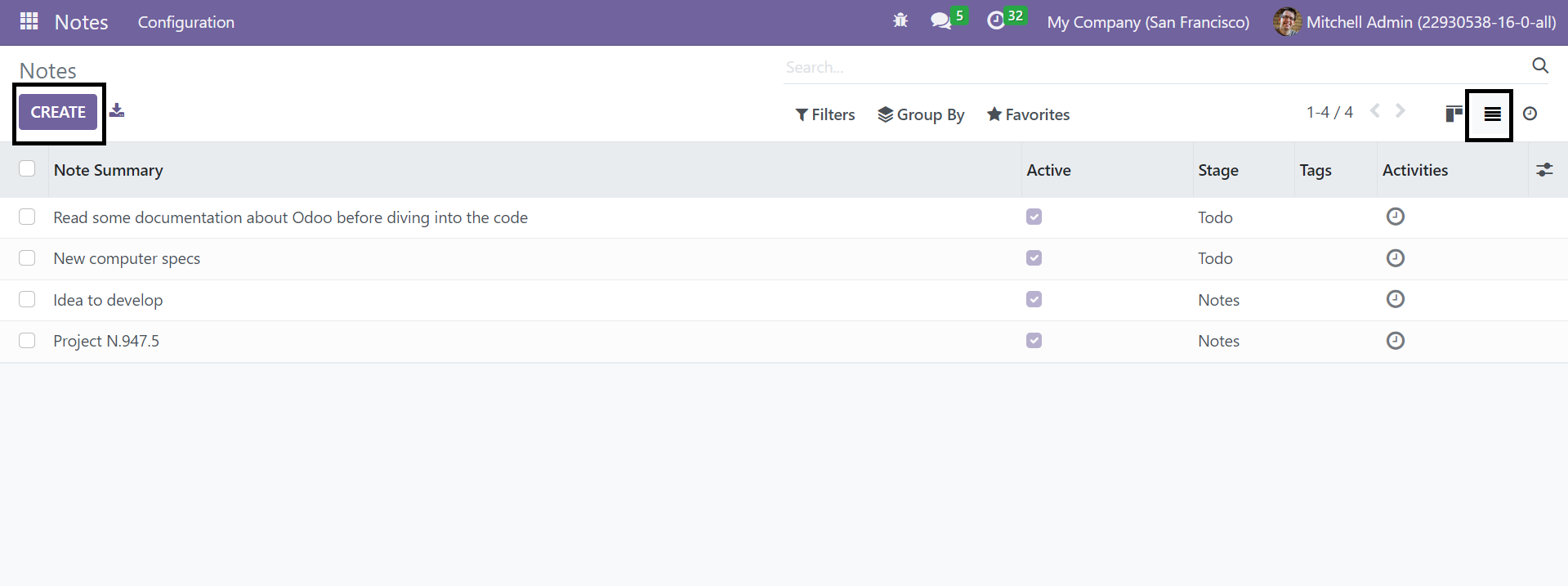
Task: Click the import records download icon
Action: pos(117,110)
